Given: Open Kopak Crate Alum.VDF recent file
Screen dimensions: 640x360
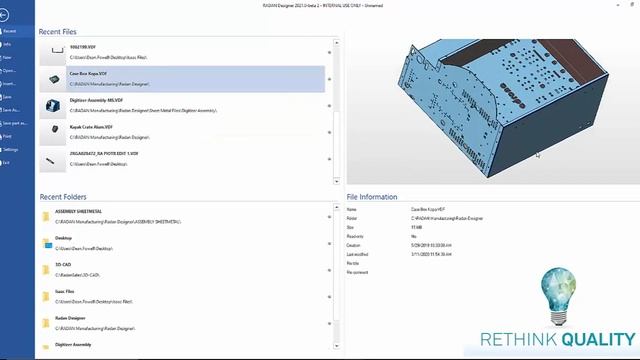Looking at the screenshot, I should click(x=182, y=132).
